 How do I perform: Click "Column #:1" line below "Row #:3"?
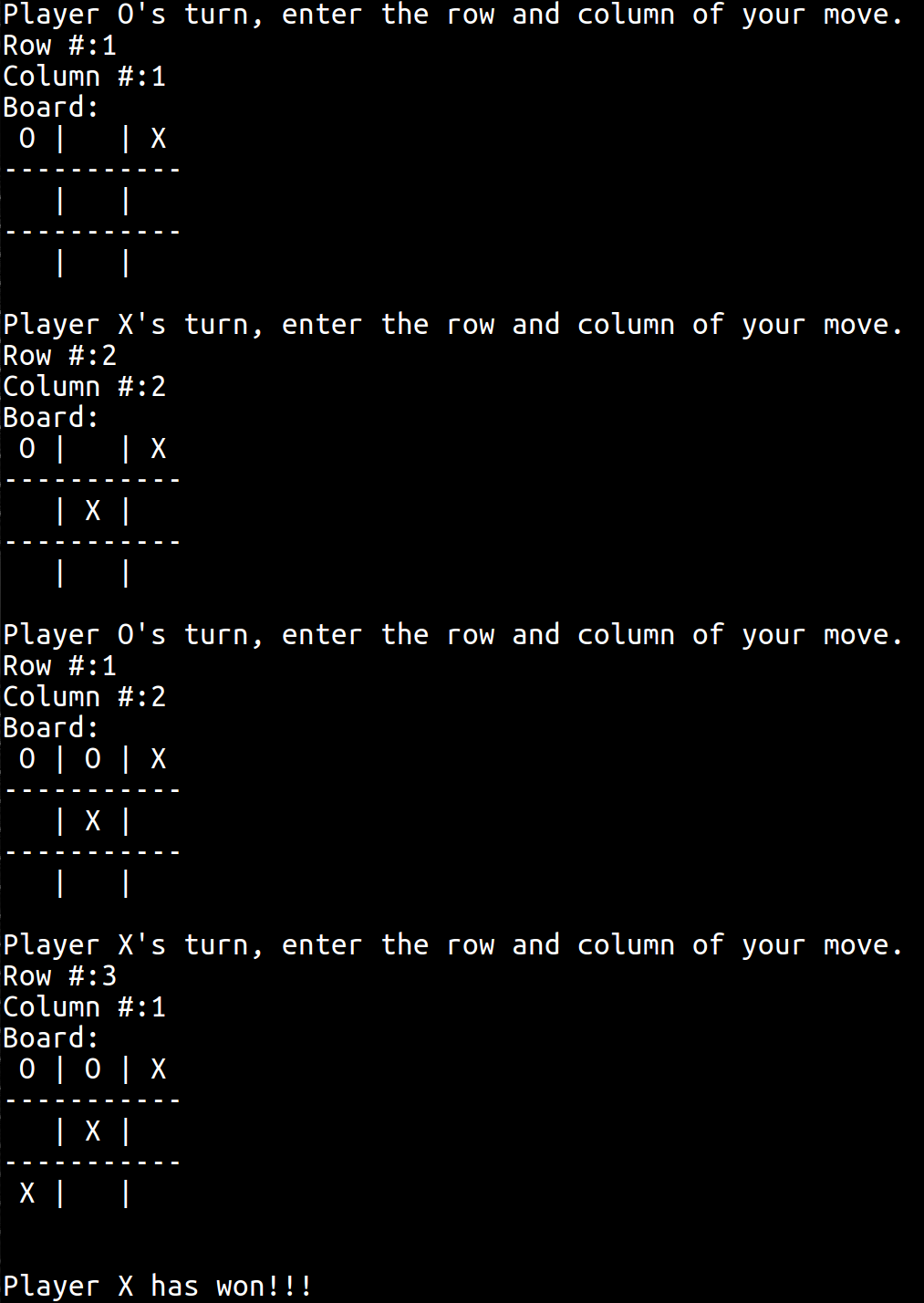pos(84,1006)
